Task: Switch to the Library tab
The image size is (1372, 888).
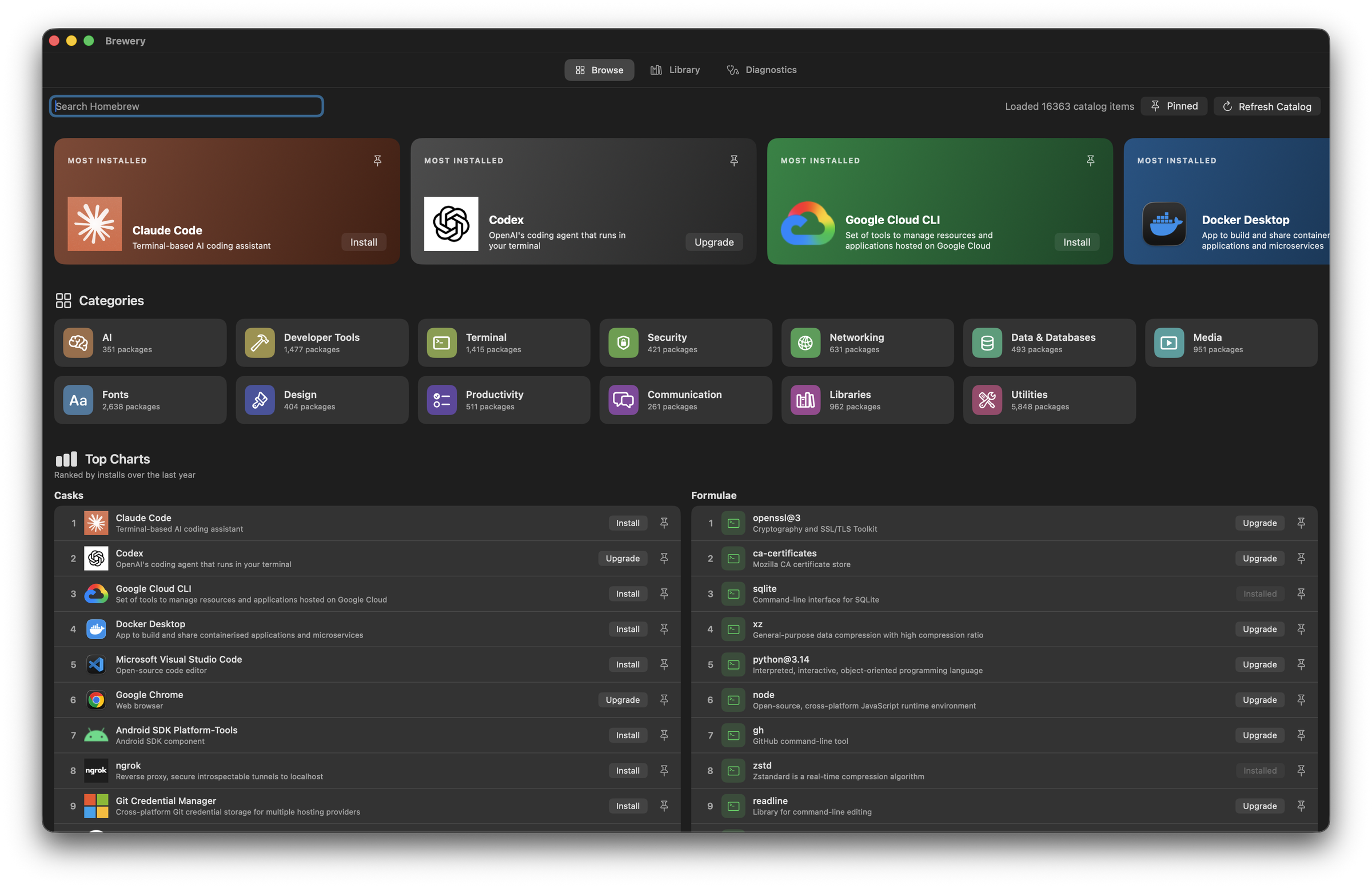Action: (x=675, y=70)
